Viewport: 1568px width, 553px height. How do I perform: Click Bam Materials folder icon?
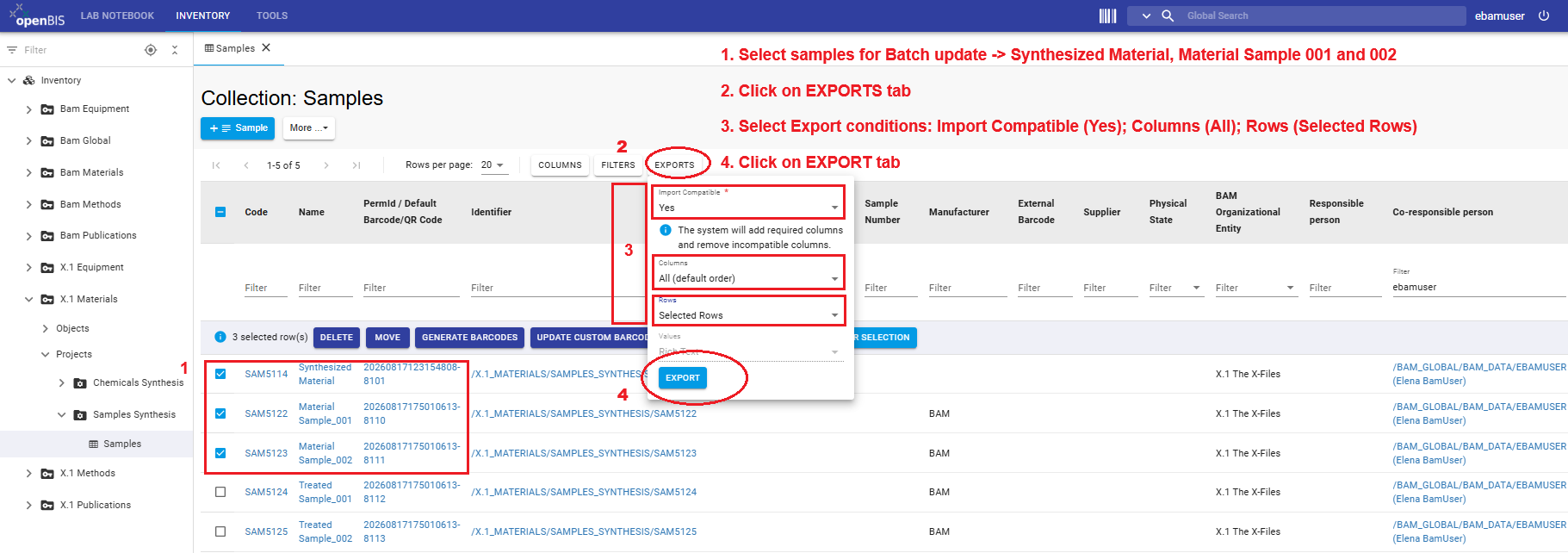(47, 173)
